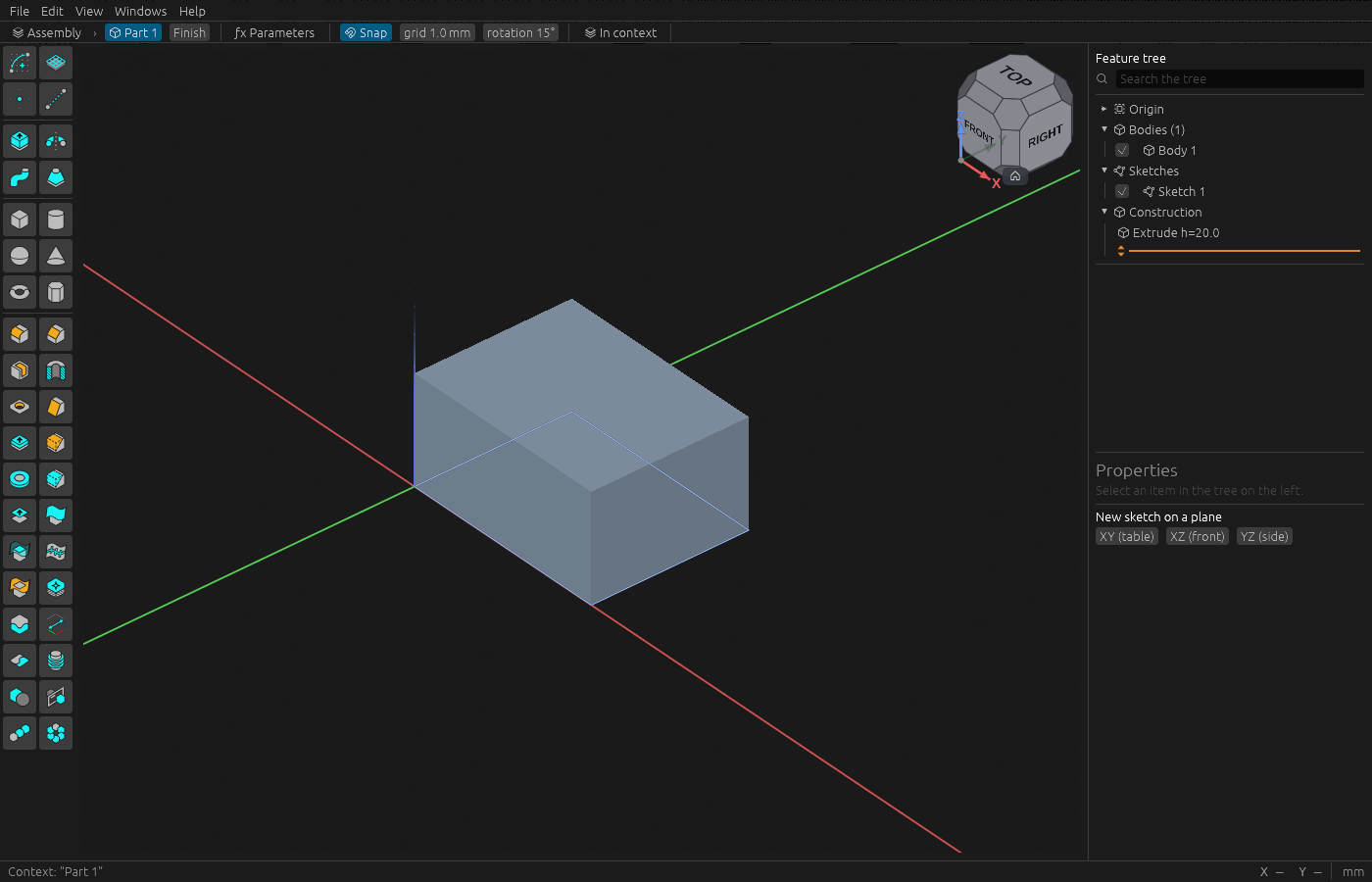Toggle Snap mode
Screen dimensions: 1372x882
tap(366, 32)
